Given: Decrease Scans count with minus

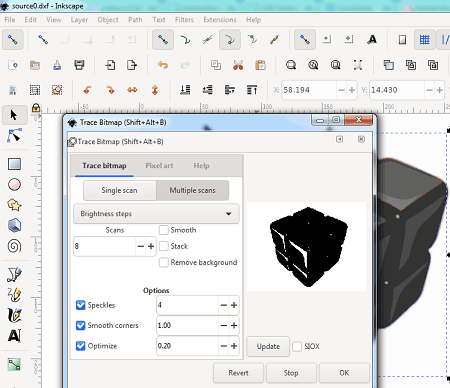Looking at the screenshot, I should pos(141,246).
